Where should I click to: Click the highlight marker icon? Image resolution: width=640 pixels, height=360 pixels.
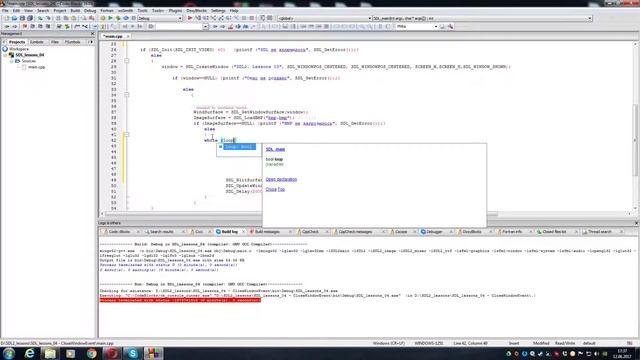pos(231,27)
